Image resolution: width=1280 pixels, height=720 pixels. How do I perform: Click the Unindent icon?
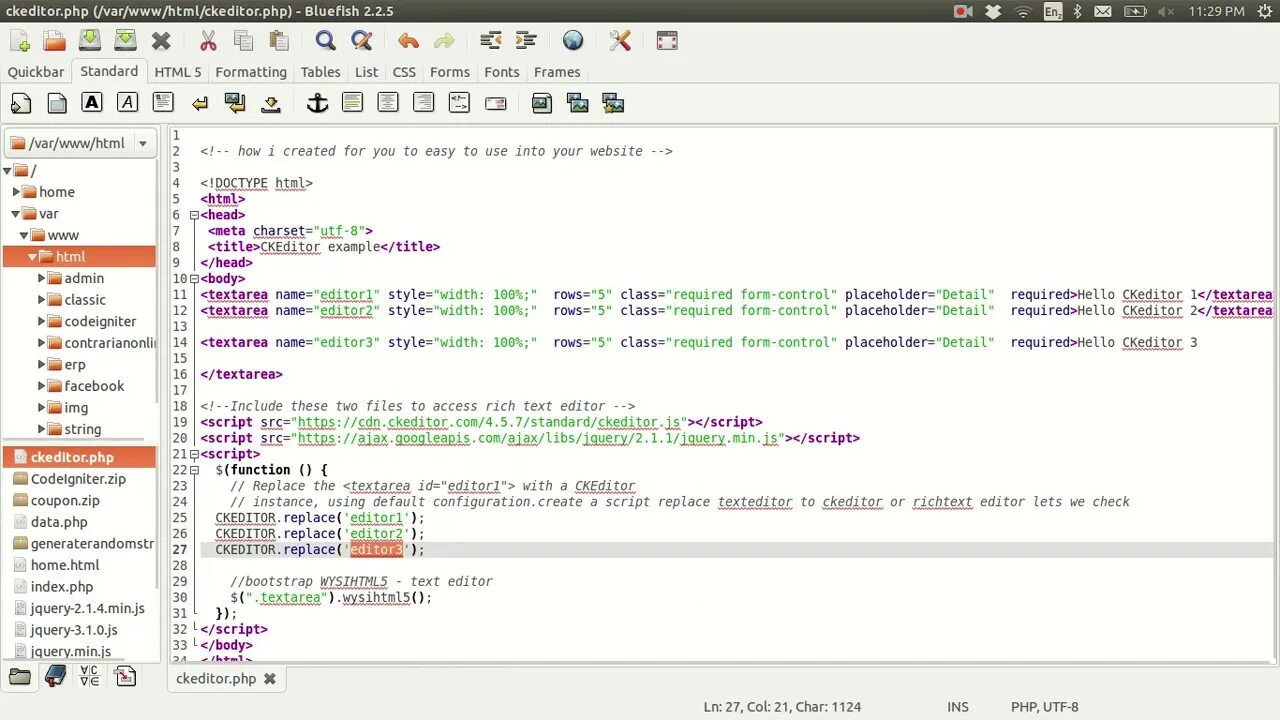pos(490,41)
